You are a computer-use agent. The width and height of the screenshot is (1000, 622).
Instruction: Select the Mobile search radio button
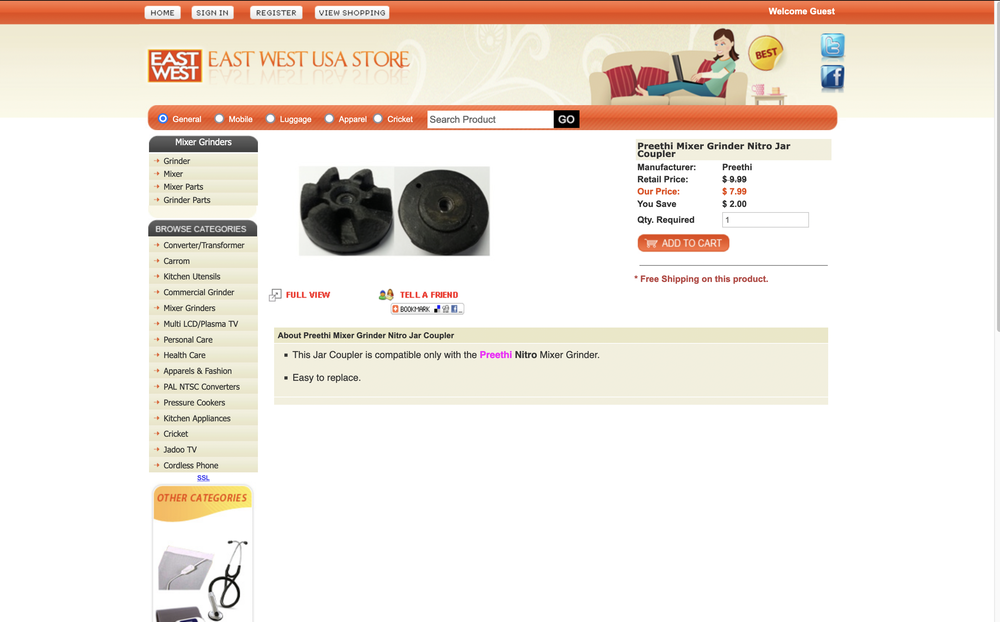pos(219,119)
